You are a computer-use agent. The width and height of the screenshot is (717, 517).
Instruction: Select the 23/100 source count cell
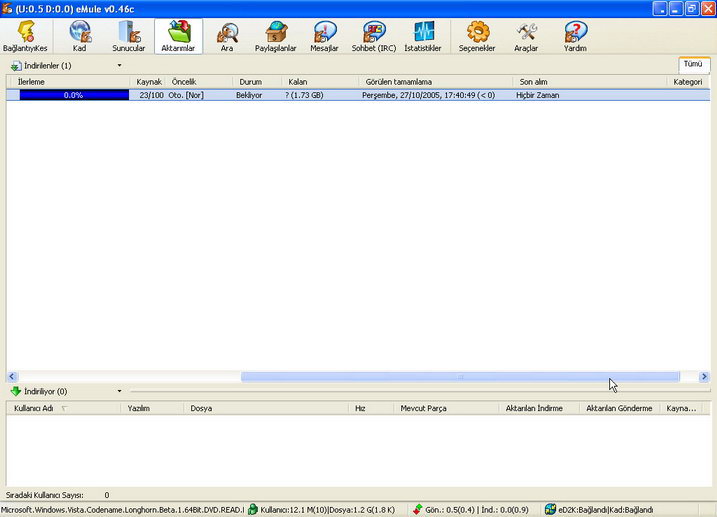151,95
